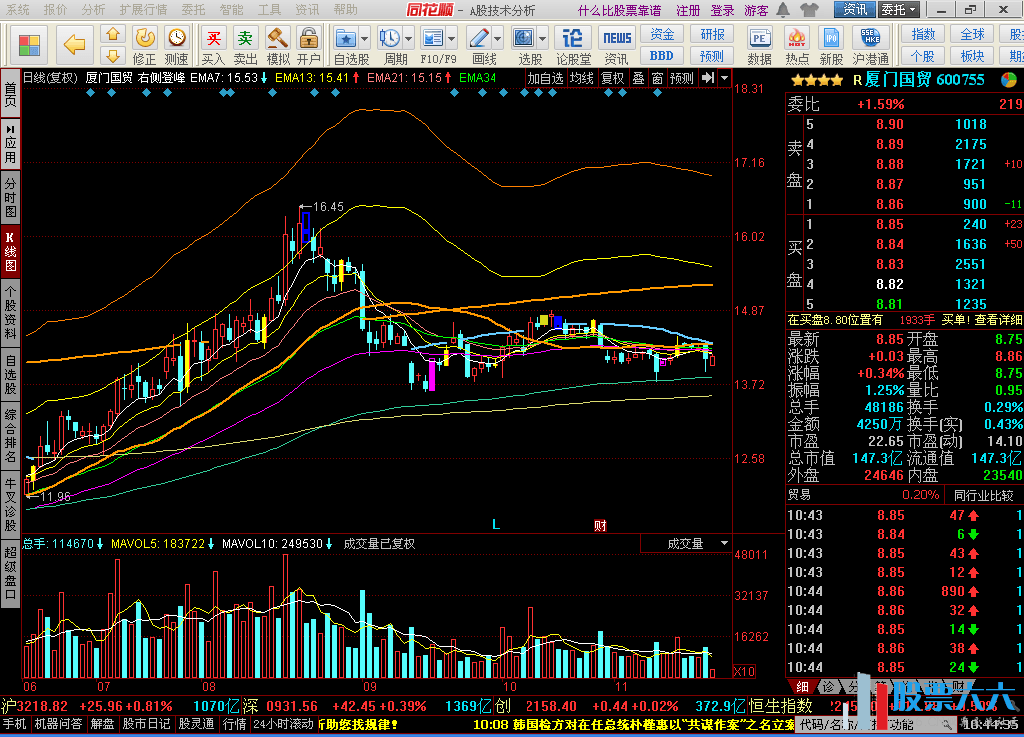Toggle the 叠 overlay chart option

coord(638,78)
